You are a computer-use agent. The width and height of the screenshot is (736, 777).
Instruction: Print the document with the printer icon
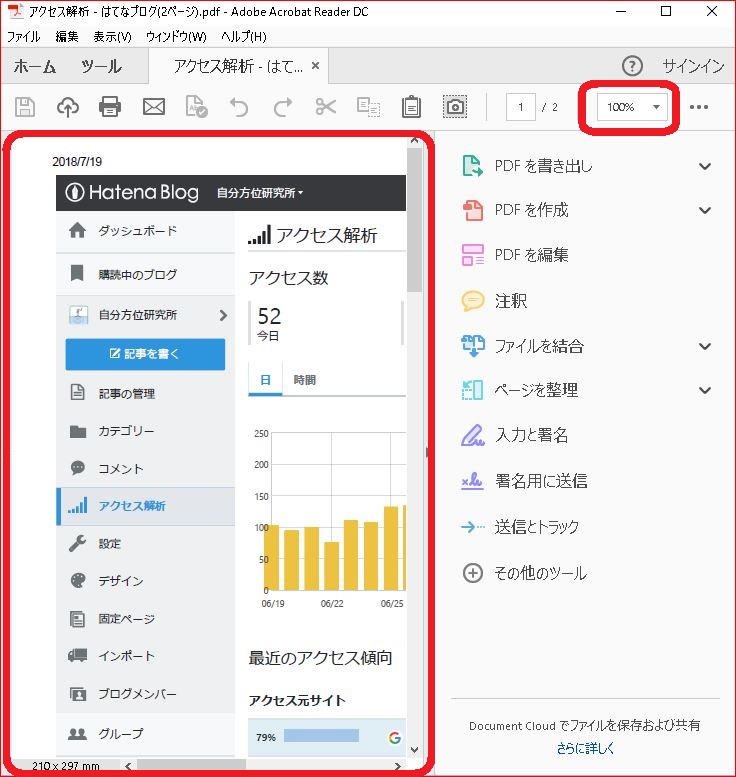[110, 107]
